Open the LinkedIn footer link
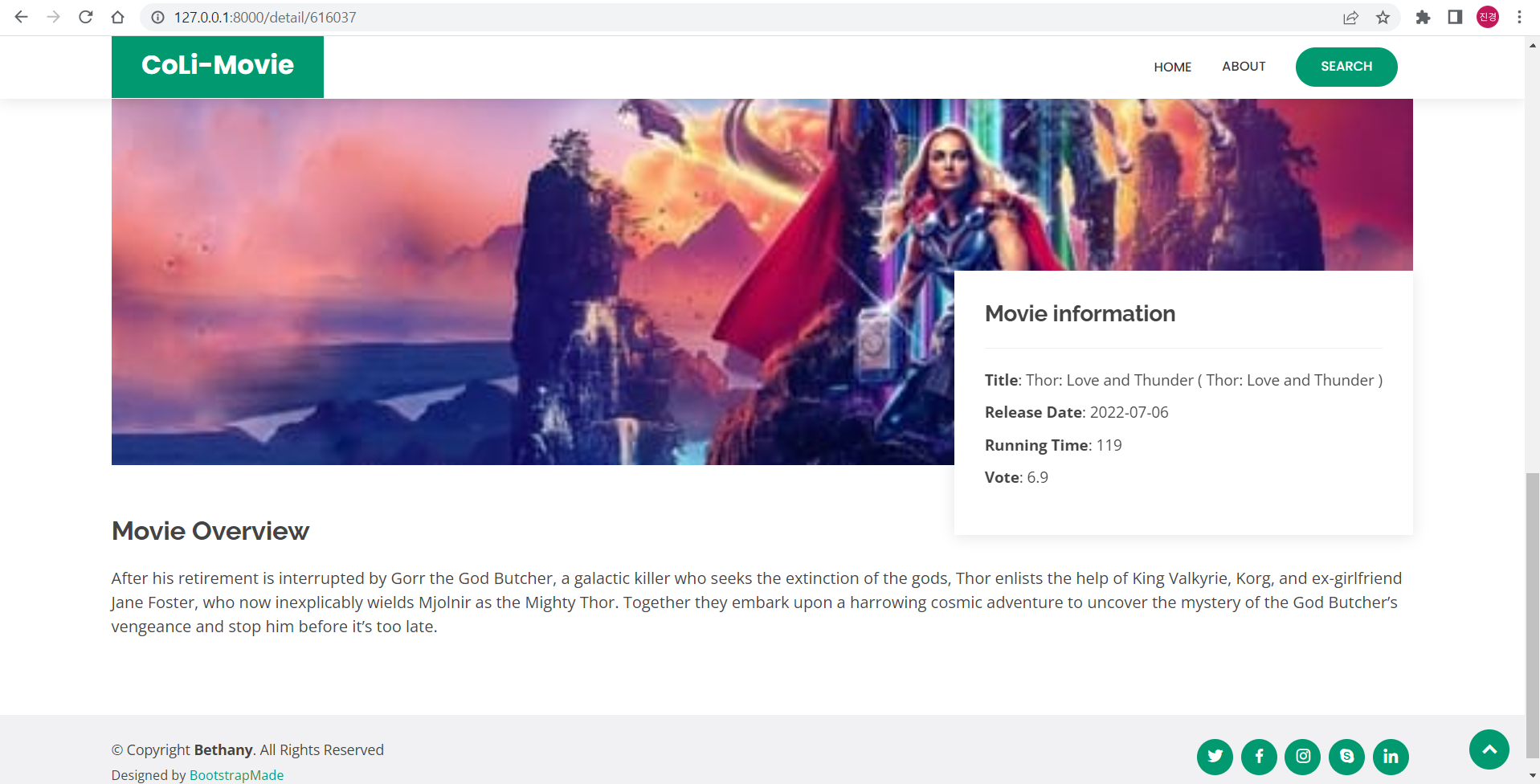This screenshot has height=784, width=1540. (x=1391, y=757)
